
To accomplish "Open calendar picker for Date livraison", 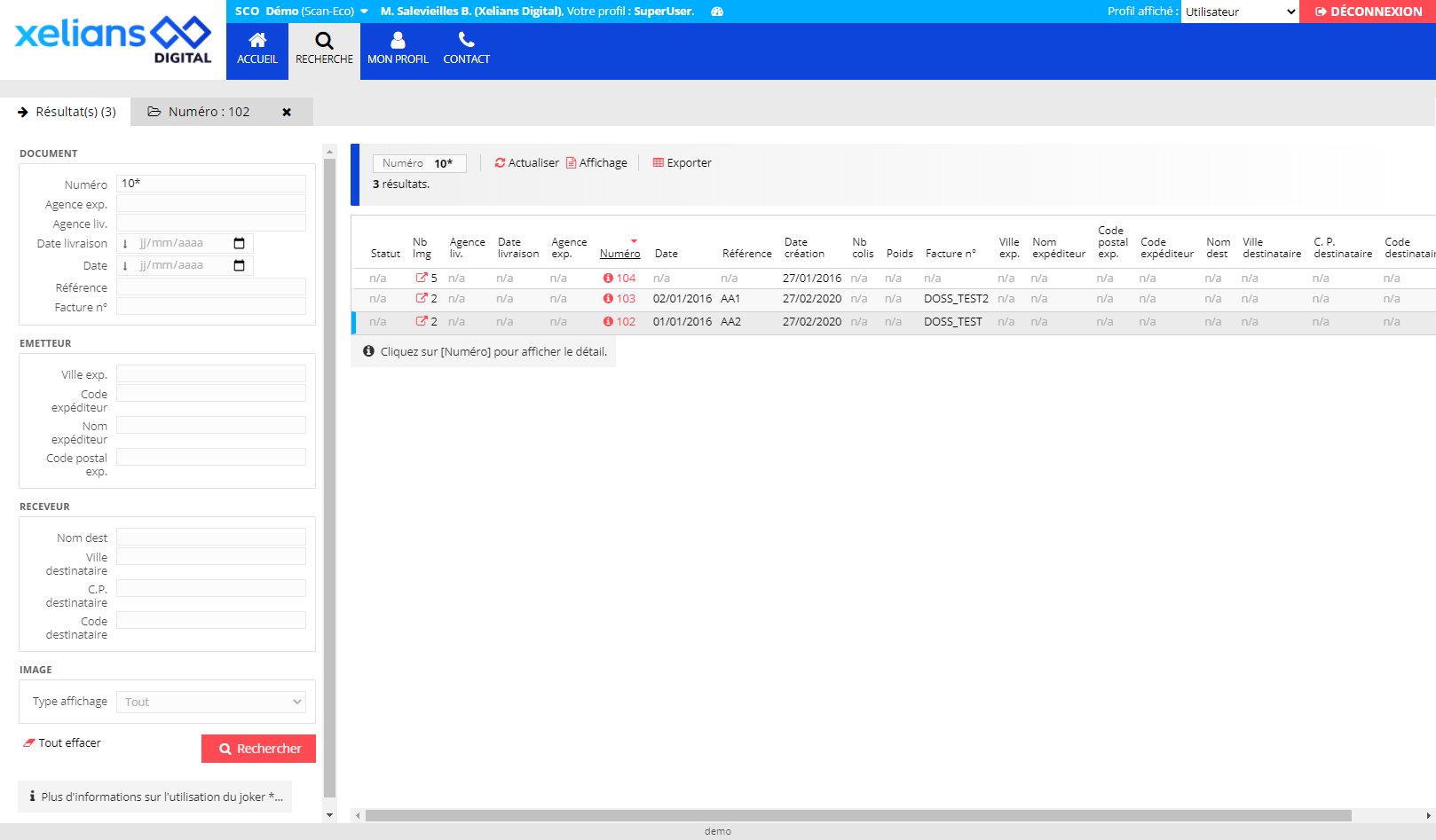I will click(239, 243).
